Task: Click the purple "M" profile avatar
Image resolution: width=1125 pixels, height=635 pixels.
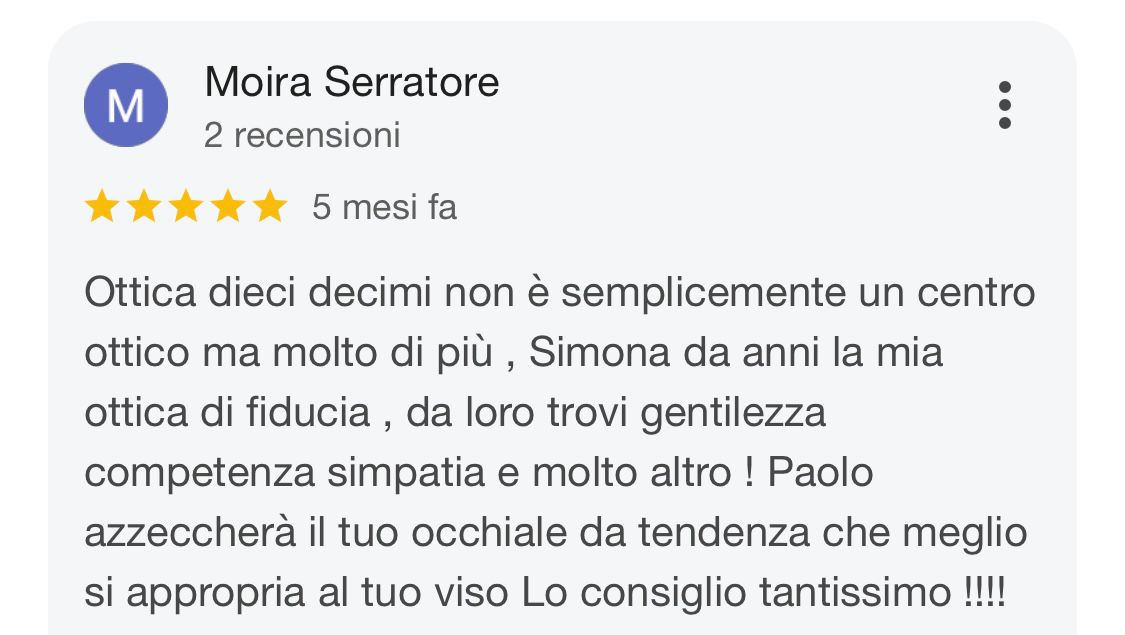Action: pos(126,105)
